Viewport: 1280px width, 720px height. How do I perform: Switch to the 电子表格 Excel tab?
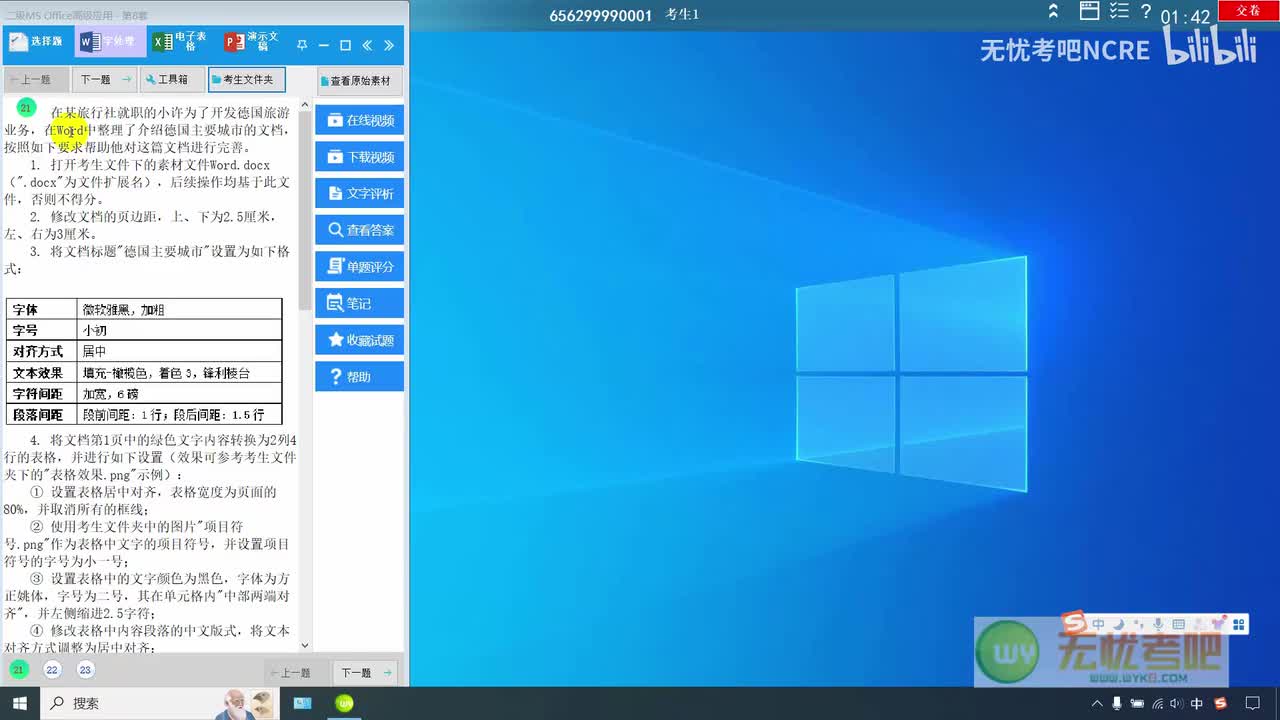[x=180, y=42]
